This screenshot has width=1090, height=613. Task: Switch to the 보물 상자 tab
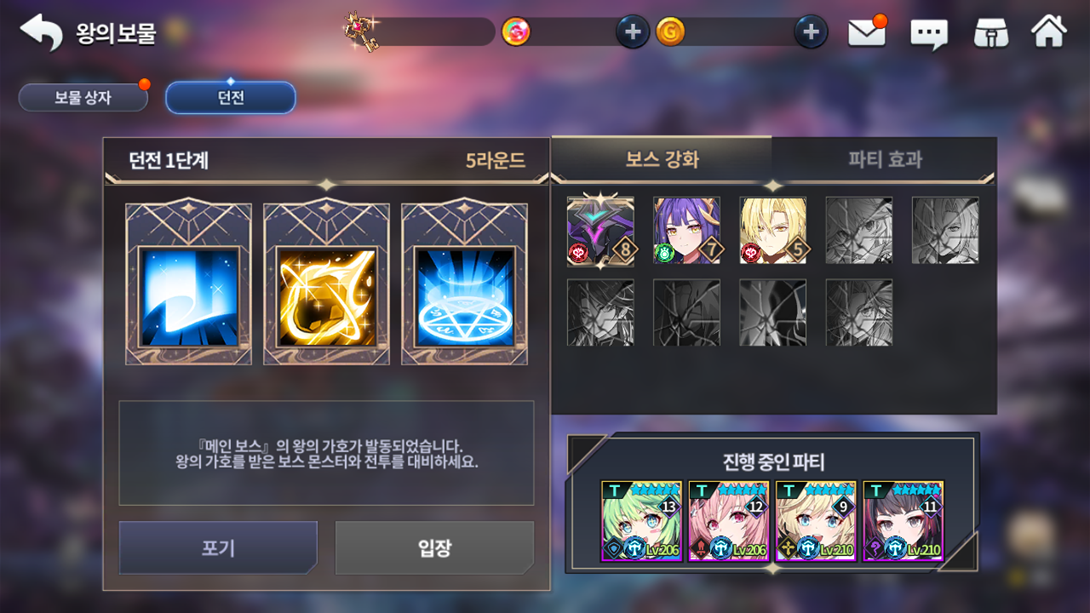83,97
